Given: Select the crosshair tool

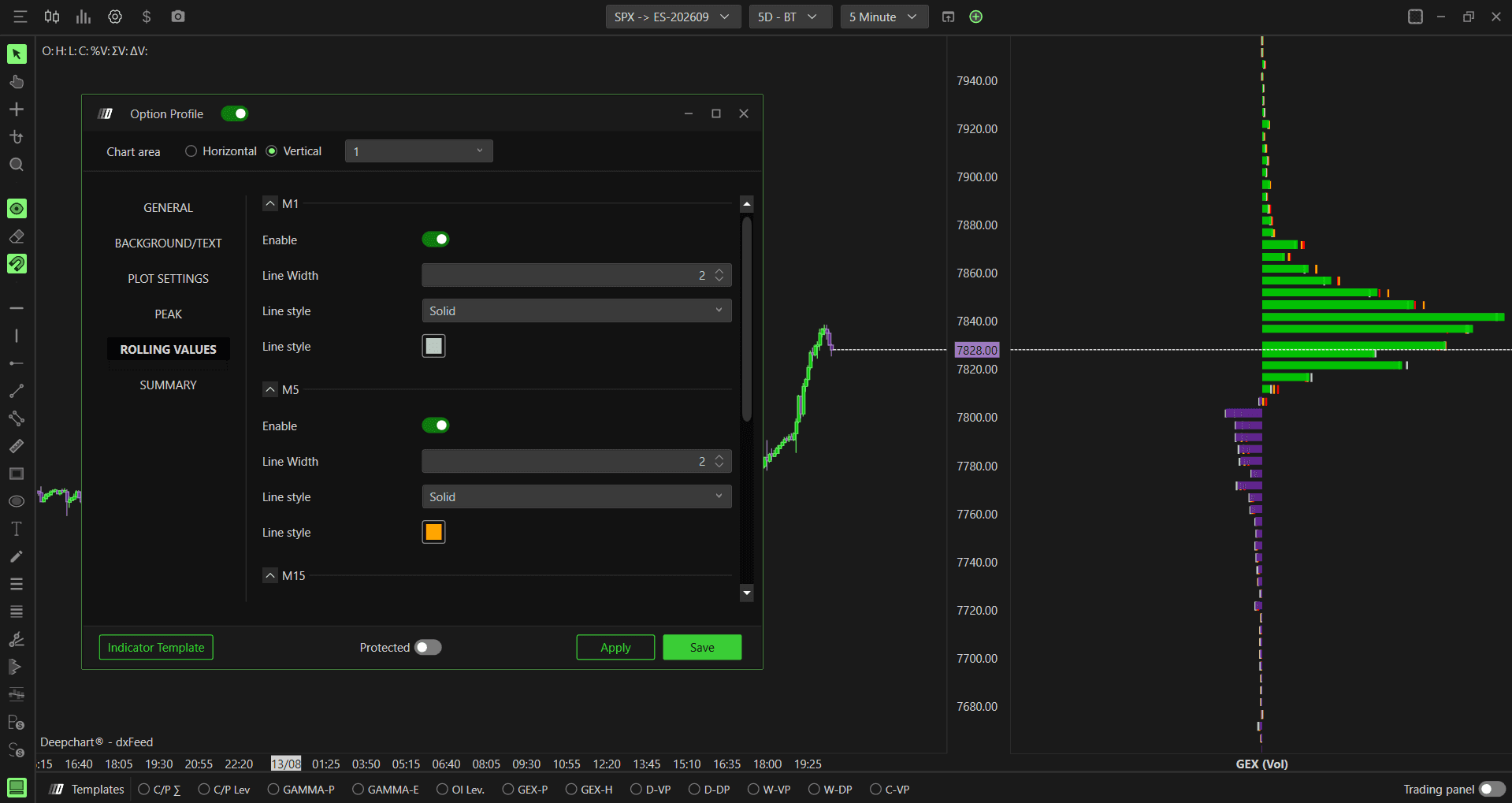Looking at the screenshot, I should pyautogui.click(x=17, y=109).
